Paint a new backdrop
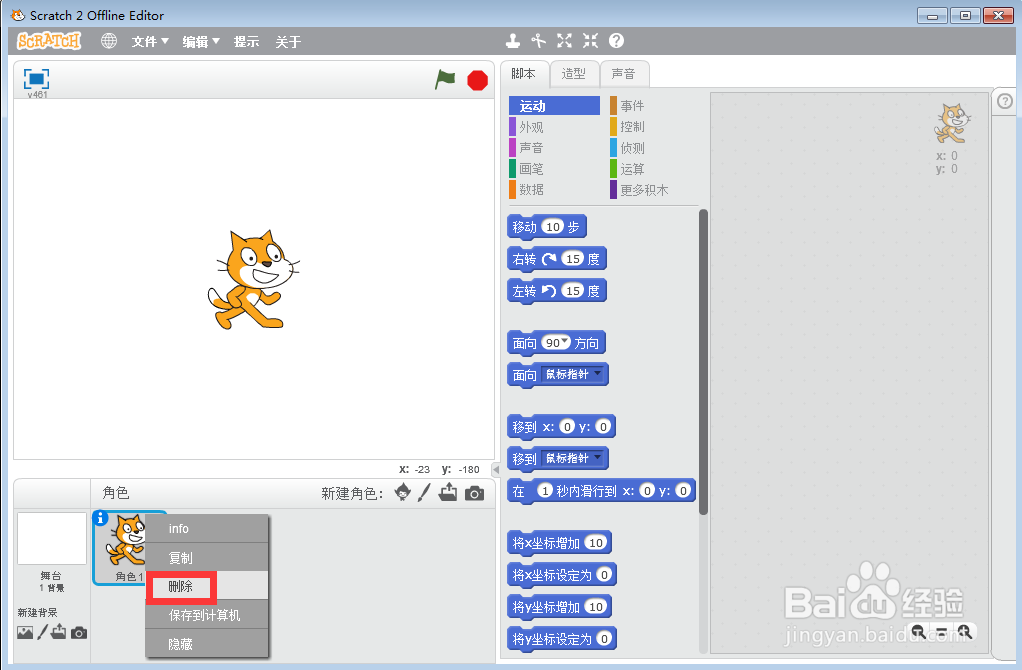The image size is (1022, 670). pyautogui.click(x=42, y=632)
